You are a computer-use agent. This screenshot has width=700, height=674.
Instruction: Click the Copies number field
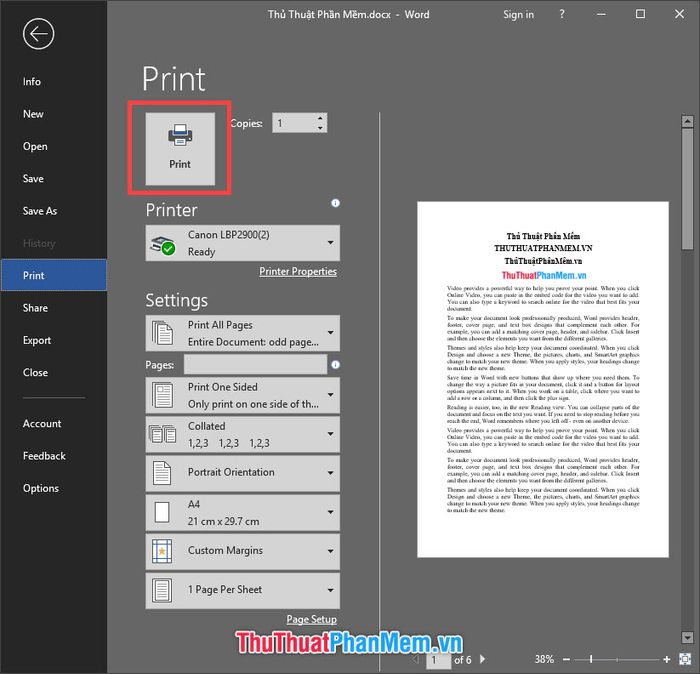coord(293,123)
